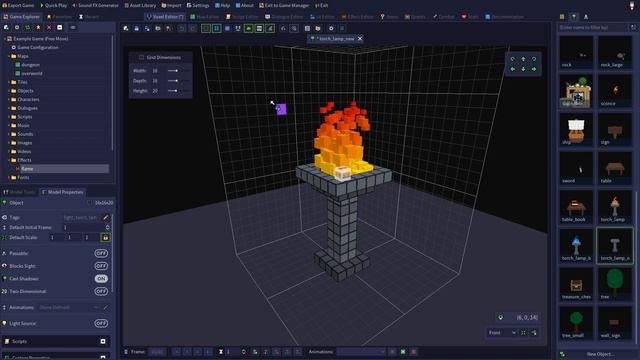Viewport: 640px width, 360px height.
Task: Toggle the Blocks Sight switch
Action: pyautogui.click(x=101, y=266)
